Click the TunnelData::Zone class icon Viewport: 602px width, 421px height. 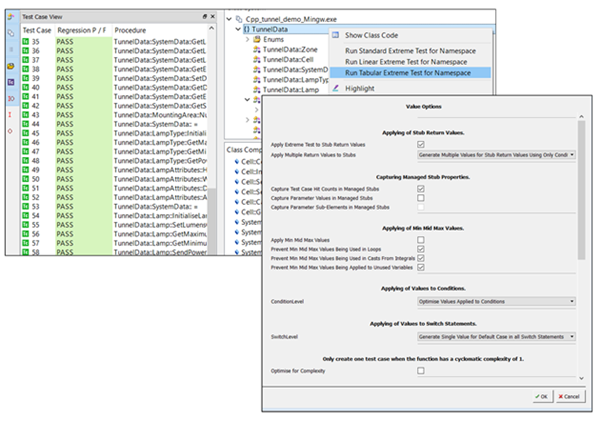tap(257, 49)
